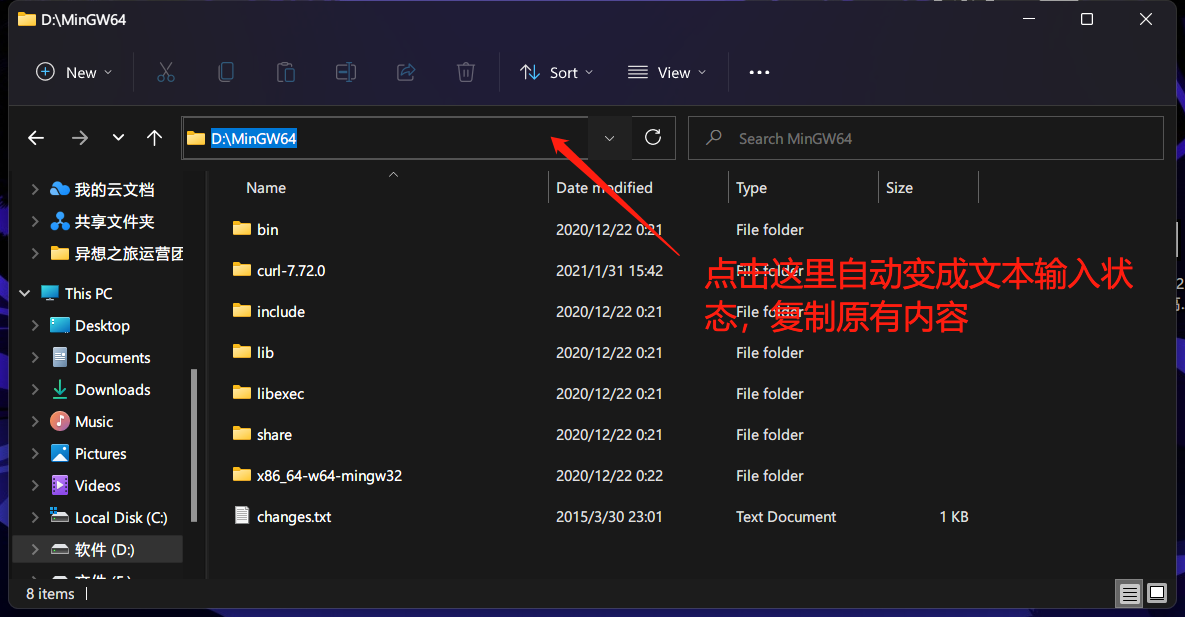This screenshot has height=617, width=1185.
Task: Sort files by Name column header
Action: tap(266, 188)
